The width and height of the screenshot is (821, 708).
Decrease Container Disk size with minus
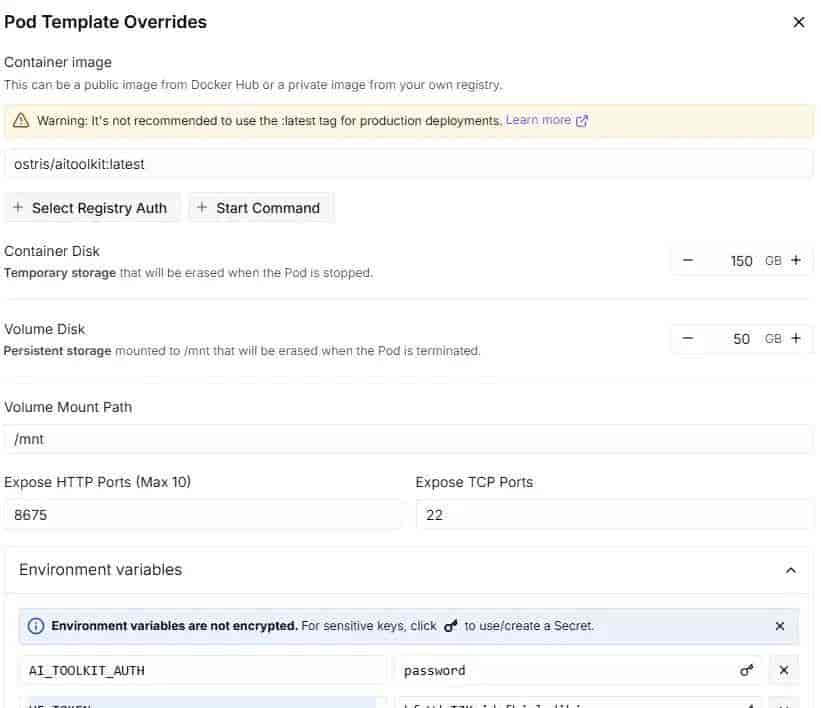click(x=688, y=260)
